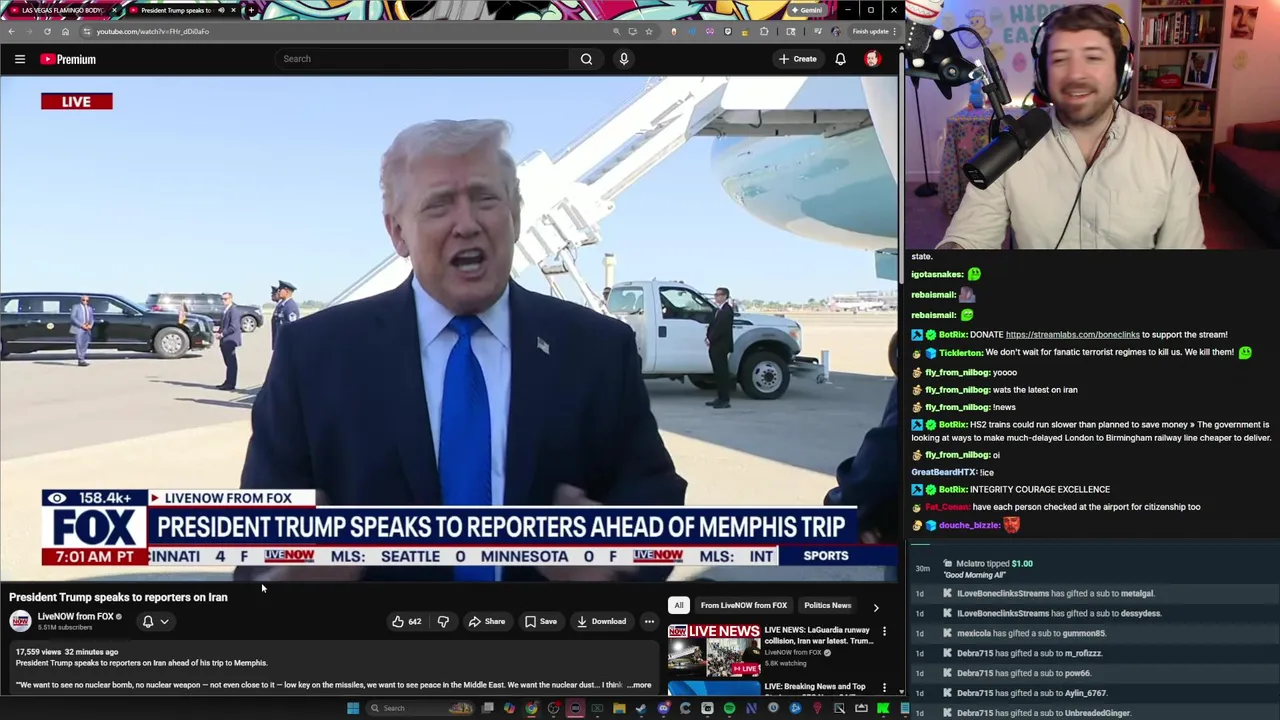The image size is (1280, 720).
Task: Click the douche_bizzle chat username
Action: point(970,525)
